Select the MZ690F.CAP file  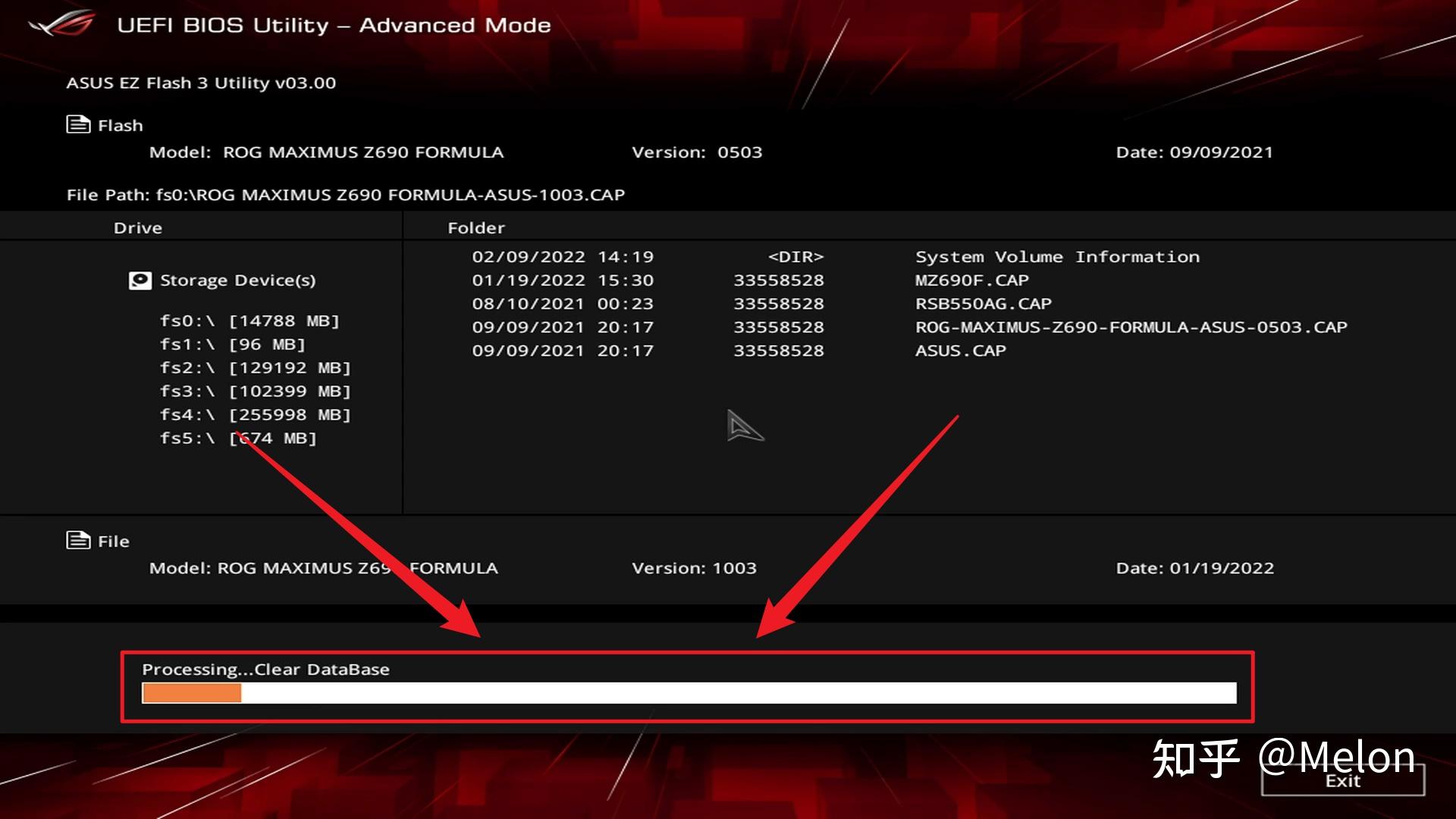pos(971,281)
